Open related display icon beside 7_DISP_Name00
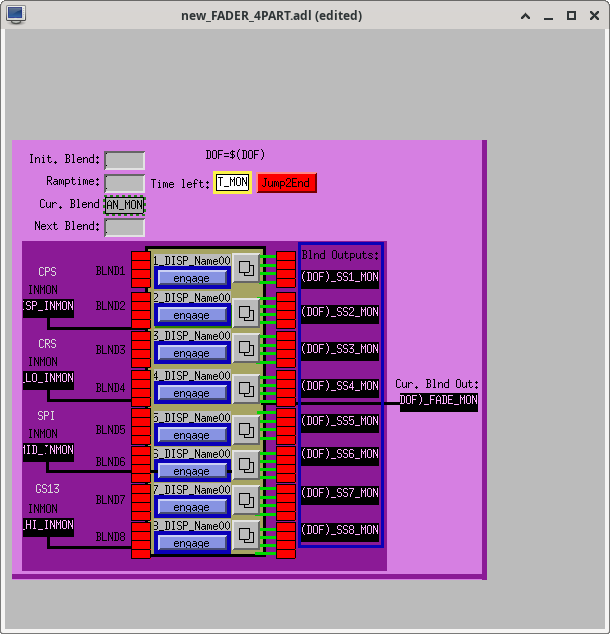Viewport: 610px width, 634px height. point(246,500)
